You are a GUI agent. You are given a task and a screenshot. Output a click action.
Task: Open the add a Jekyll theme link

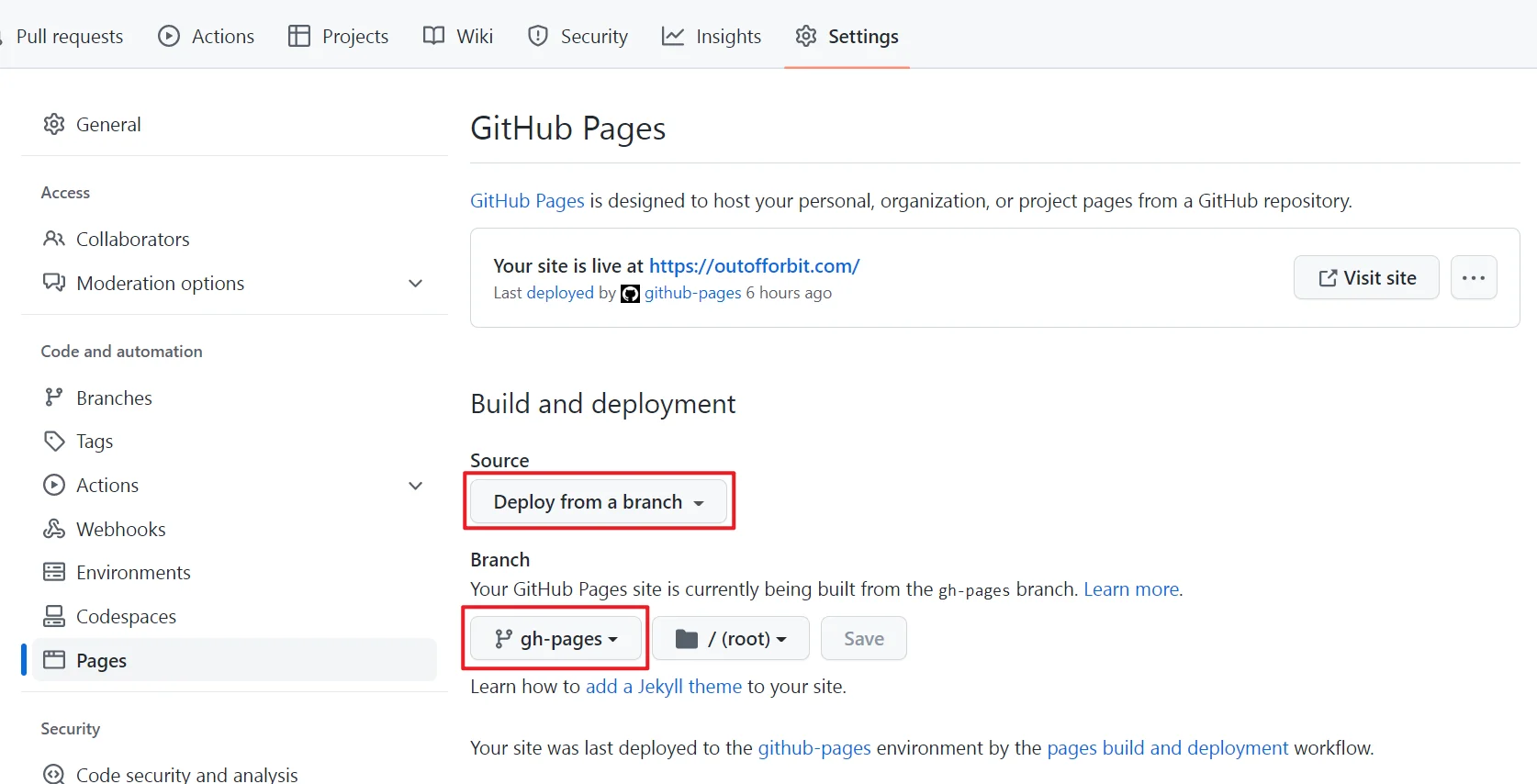click(x=664, y=687)
